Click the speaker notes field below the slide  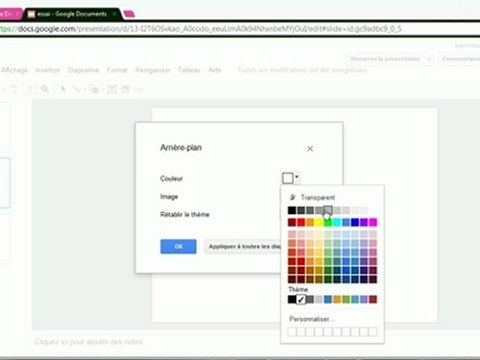[88, 342]
